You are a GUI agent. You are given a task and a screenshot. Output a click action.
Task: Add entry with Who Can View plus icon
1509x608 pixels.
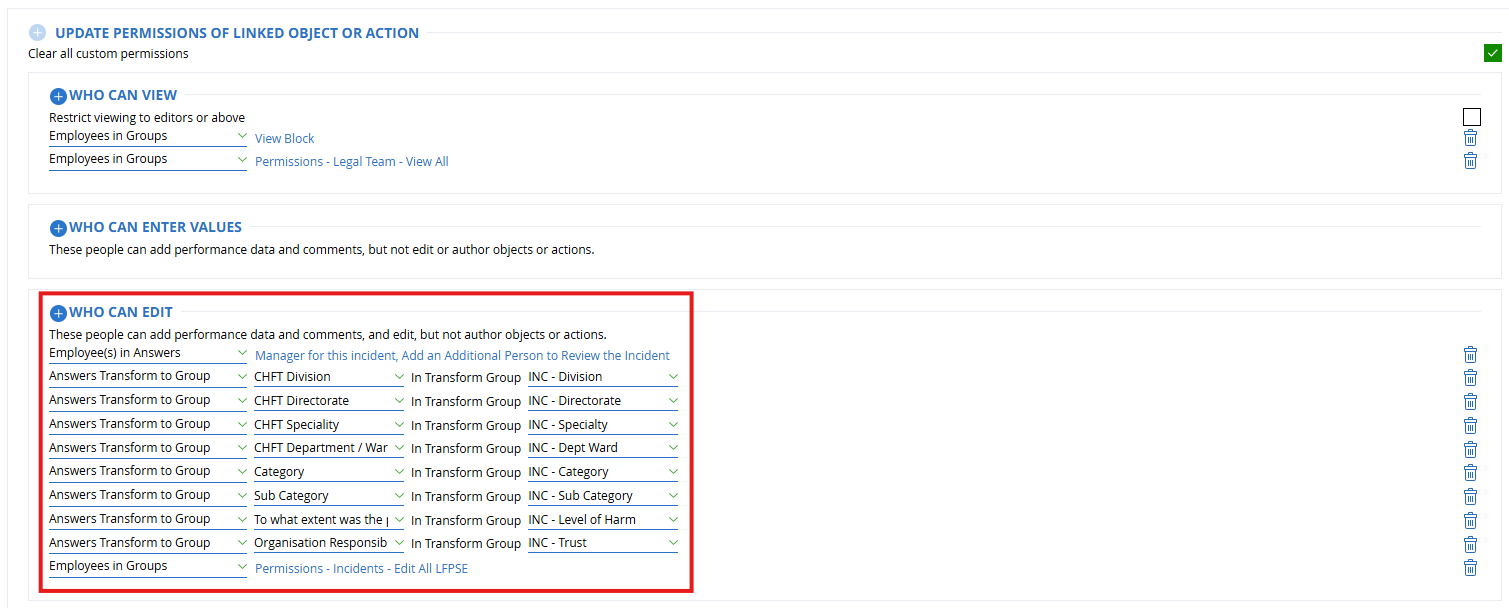point(58,96)
